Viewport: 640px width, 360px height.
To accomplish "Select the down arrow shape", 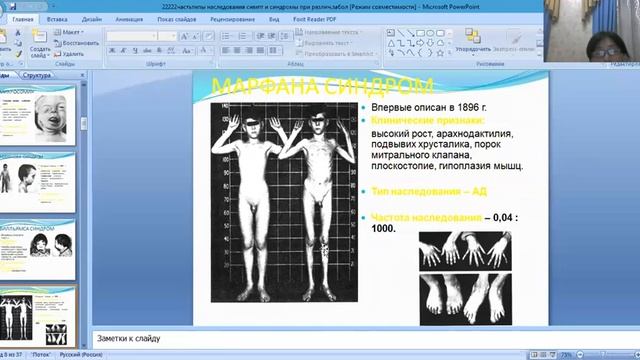I will (430, 43).
